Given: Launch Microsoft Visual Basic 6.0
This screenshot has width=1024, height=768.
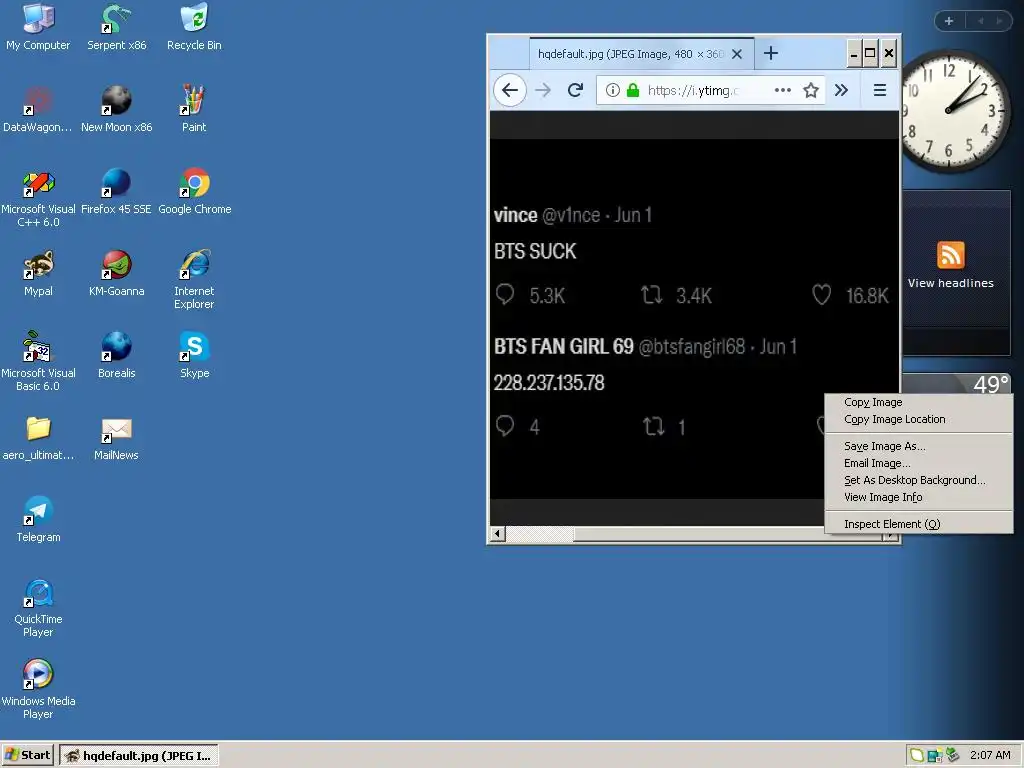Looking at the screenshot, I should pos(38,362).
